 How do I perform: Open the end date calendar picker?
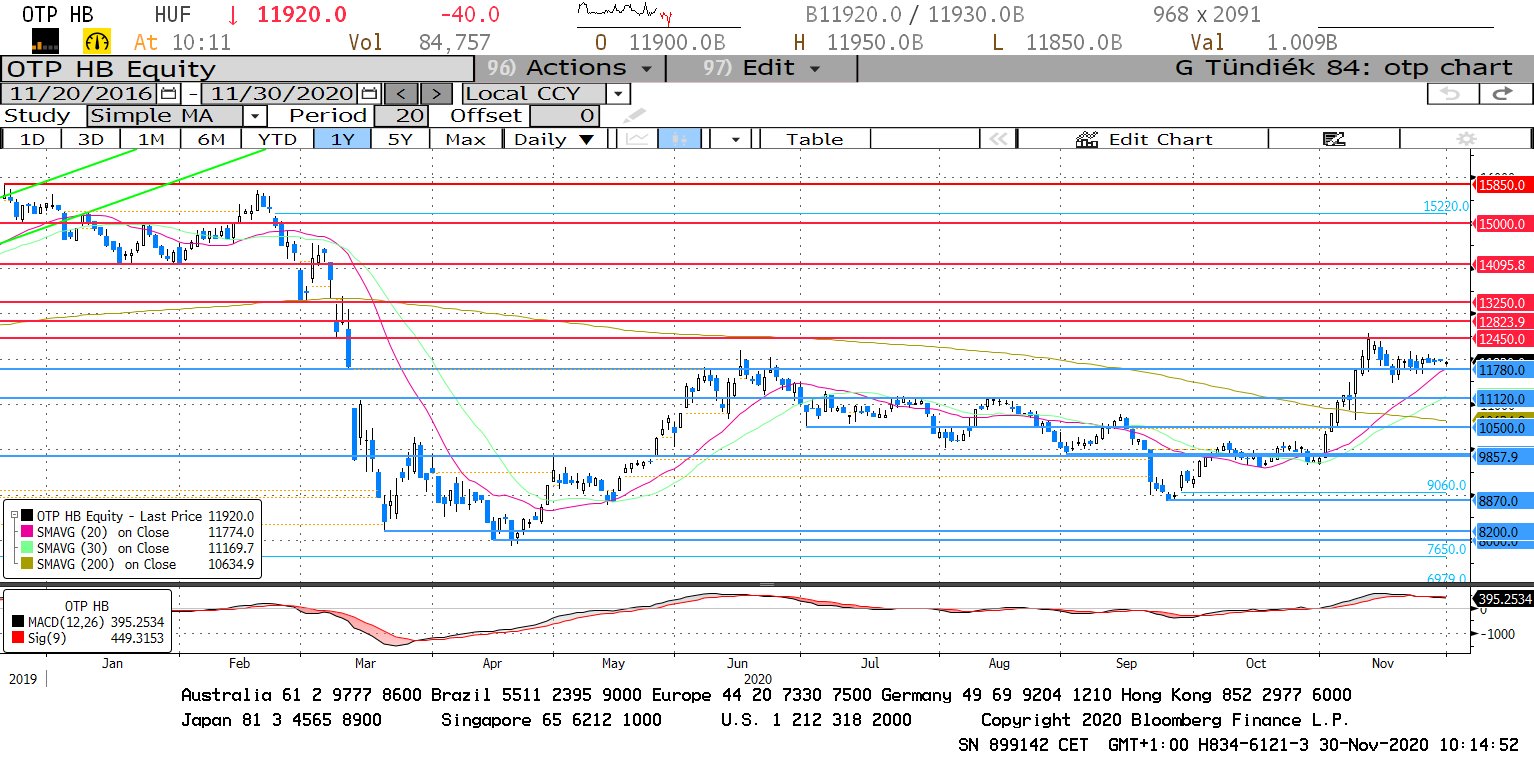pos(369,93)
